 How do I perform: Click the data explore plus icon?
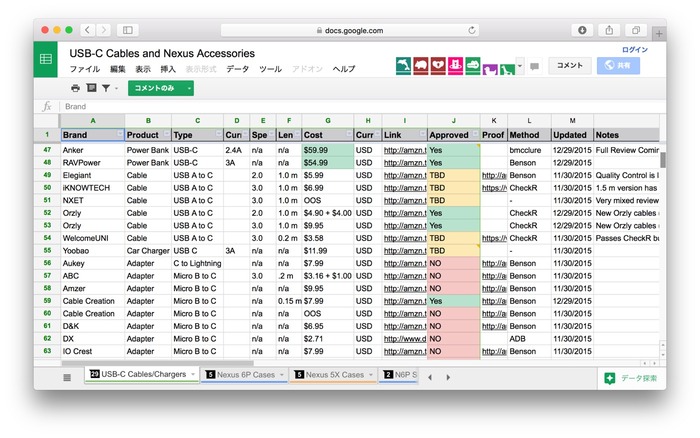[609, 378]
